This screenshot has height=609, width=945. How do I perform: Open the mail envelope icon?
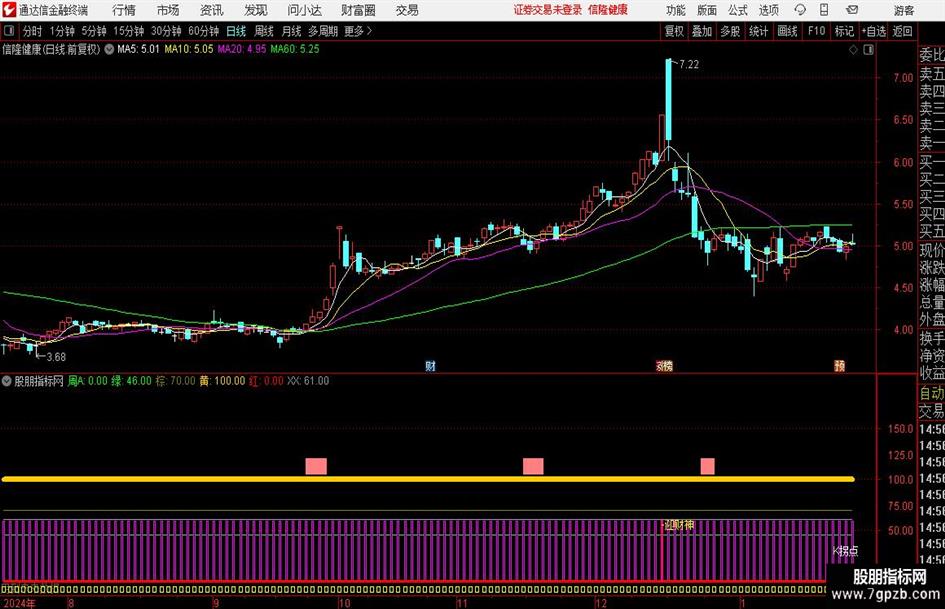[852, 10]
